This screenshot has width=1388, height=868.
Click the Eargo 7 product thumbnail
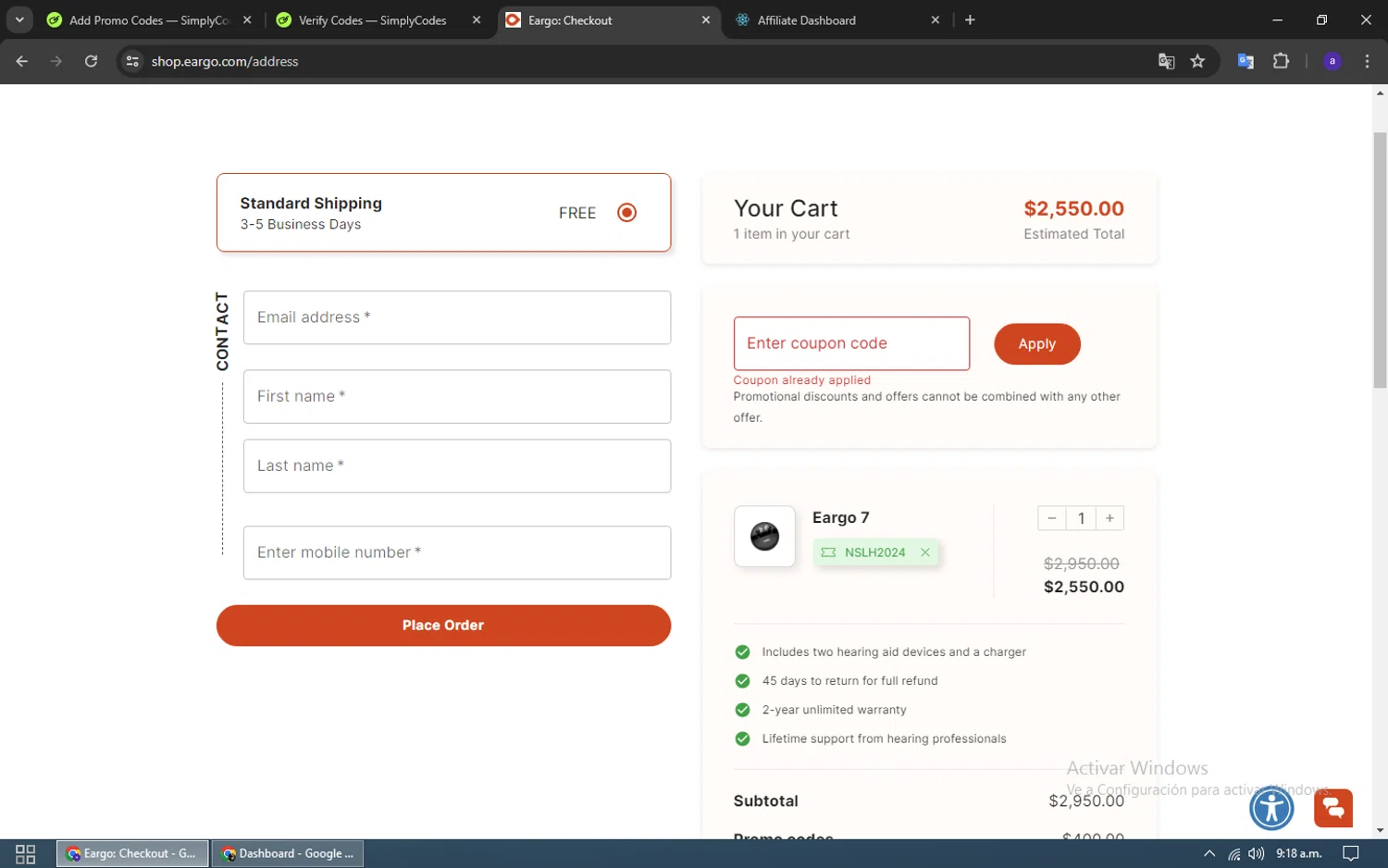click(764, 536)
